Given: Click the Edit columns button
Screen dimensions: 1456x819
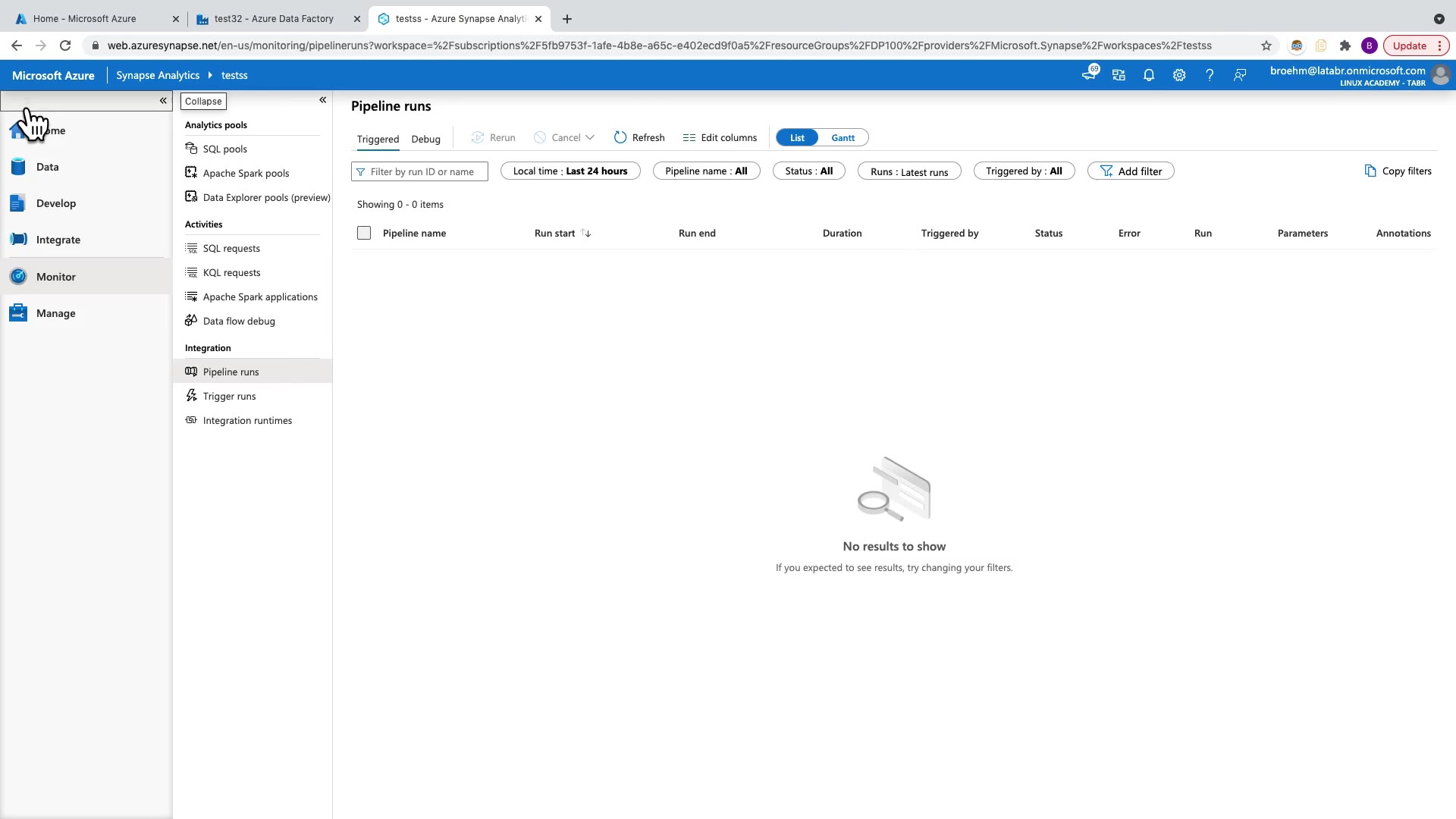Looking at the screenshot, I should pos(720,137).
